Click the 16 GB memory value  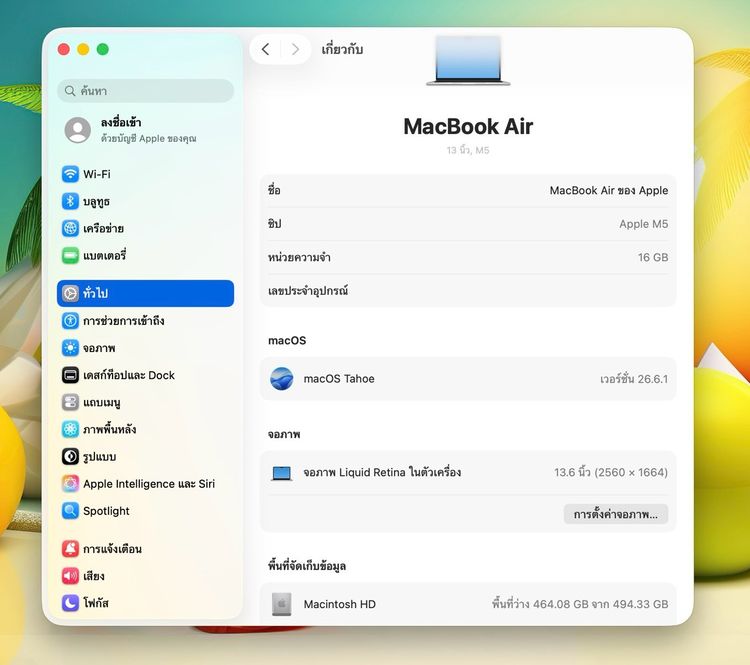(x=653, y=257)
